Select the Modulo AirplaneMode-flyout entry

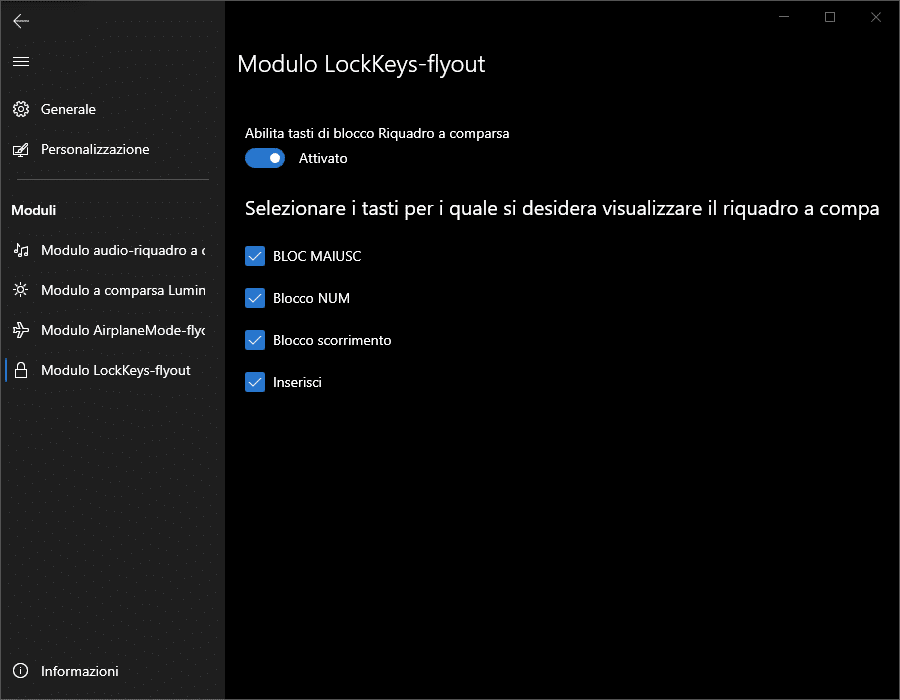coord(122,330)
